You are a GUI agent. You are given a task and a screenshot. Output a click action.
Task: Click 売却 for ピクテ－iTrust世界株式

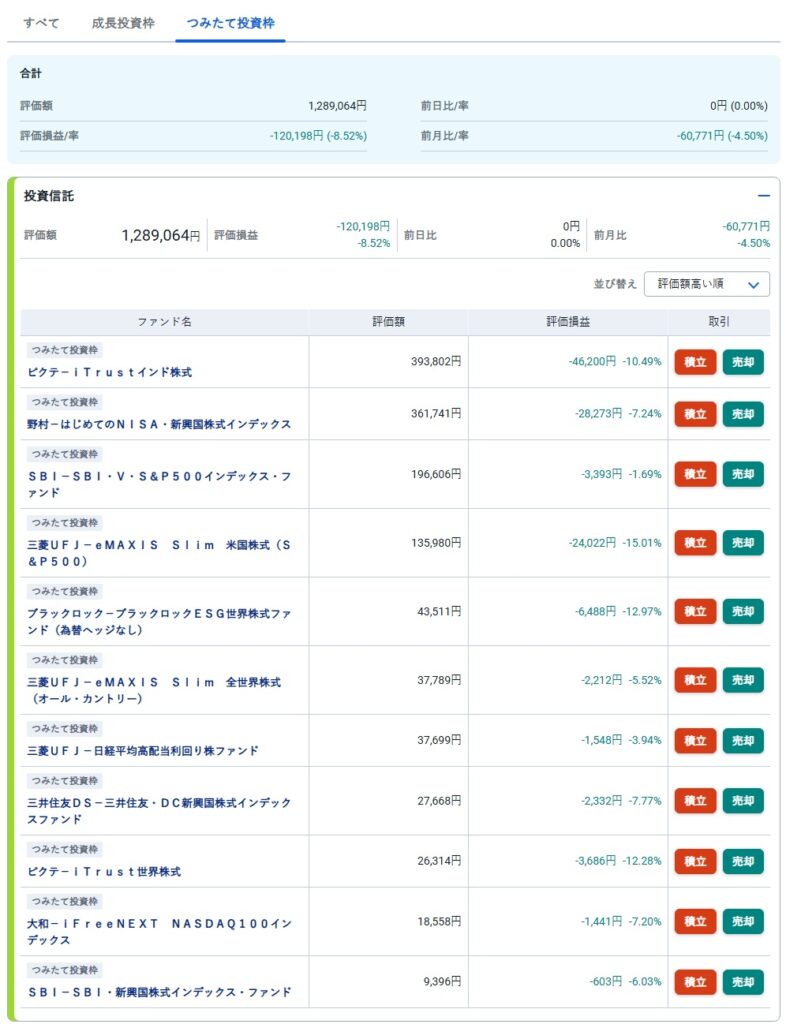[743, 861]
